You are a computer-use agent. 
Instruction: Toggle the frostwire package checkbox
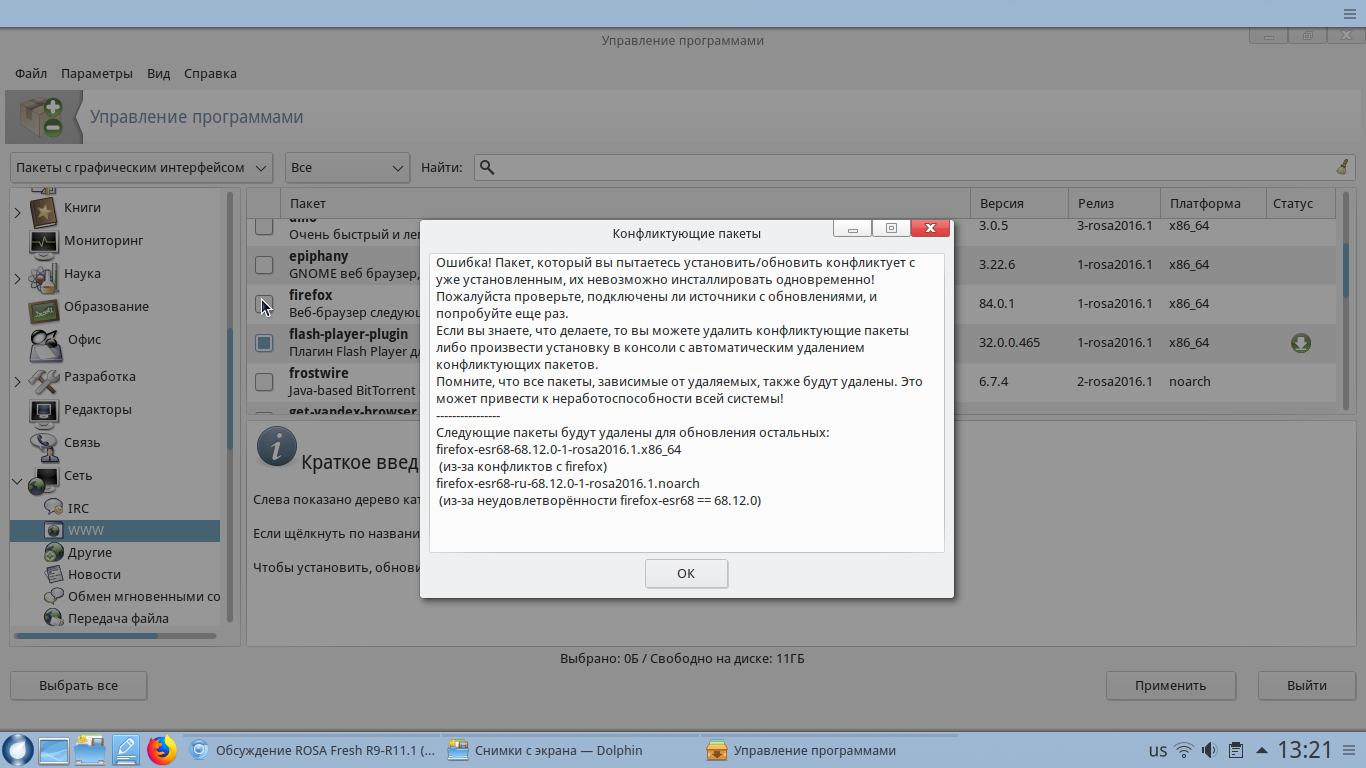coord(264,382)
